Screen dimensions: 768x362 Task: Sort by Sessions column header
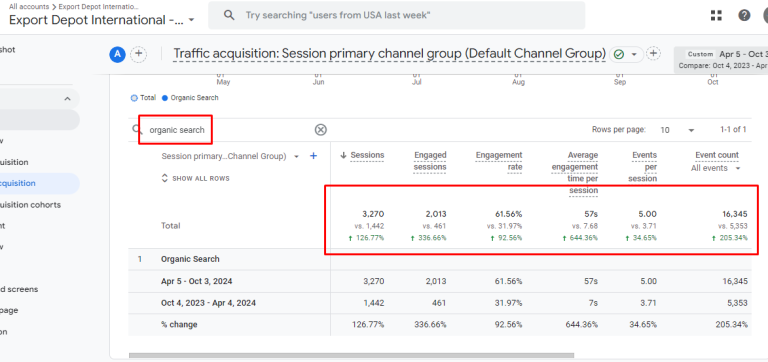[362, 155]
